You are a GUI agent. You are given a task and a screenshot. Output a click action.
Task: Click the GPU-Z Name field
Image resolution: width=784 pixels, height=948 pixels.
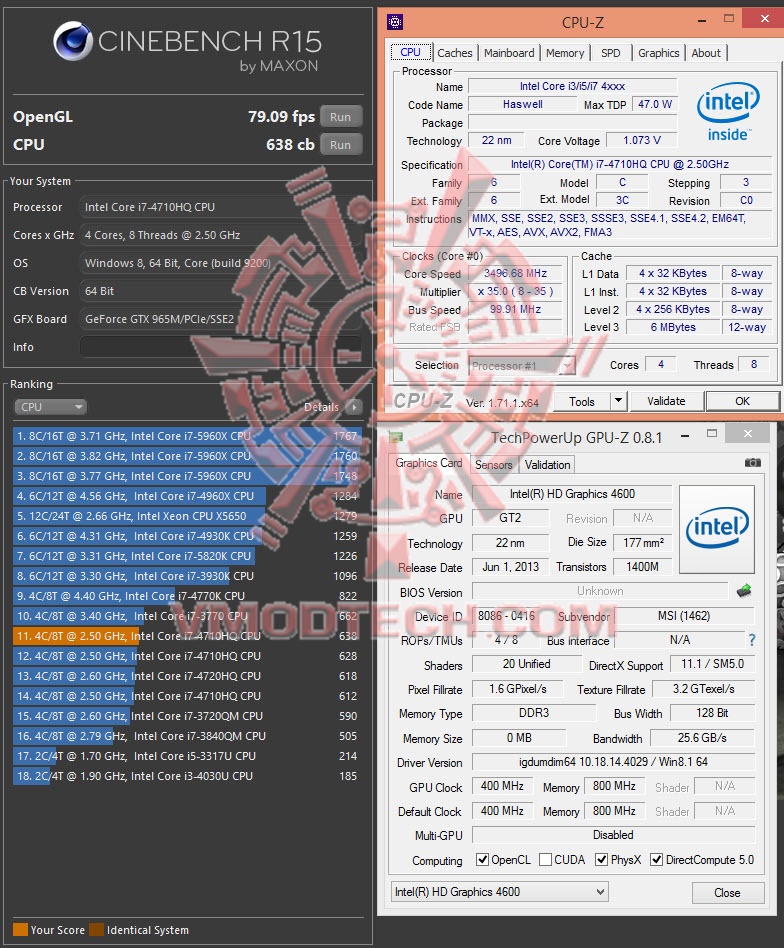572,494
